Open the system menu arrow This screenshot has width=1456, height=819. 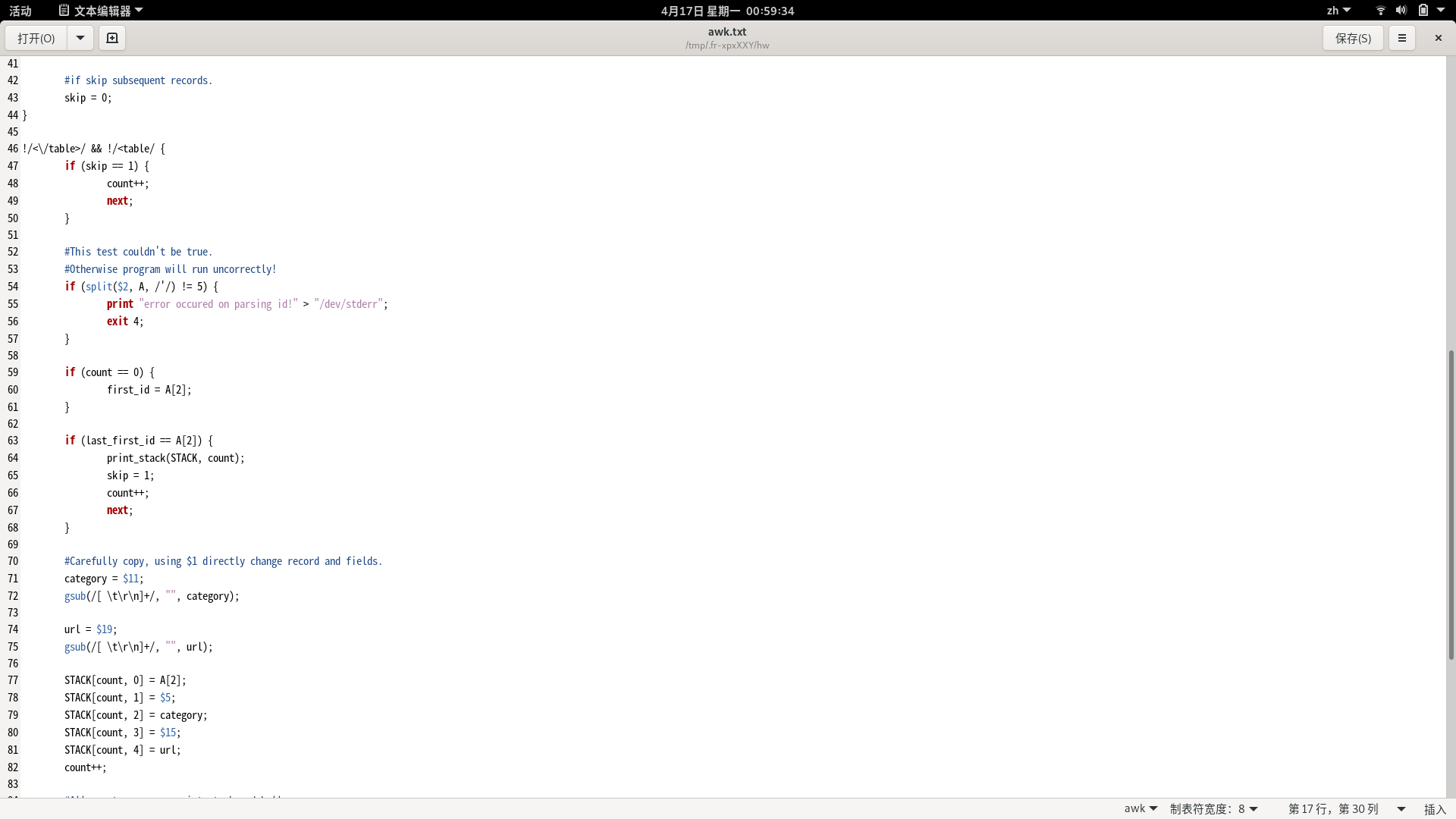[1441, 11]
